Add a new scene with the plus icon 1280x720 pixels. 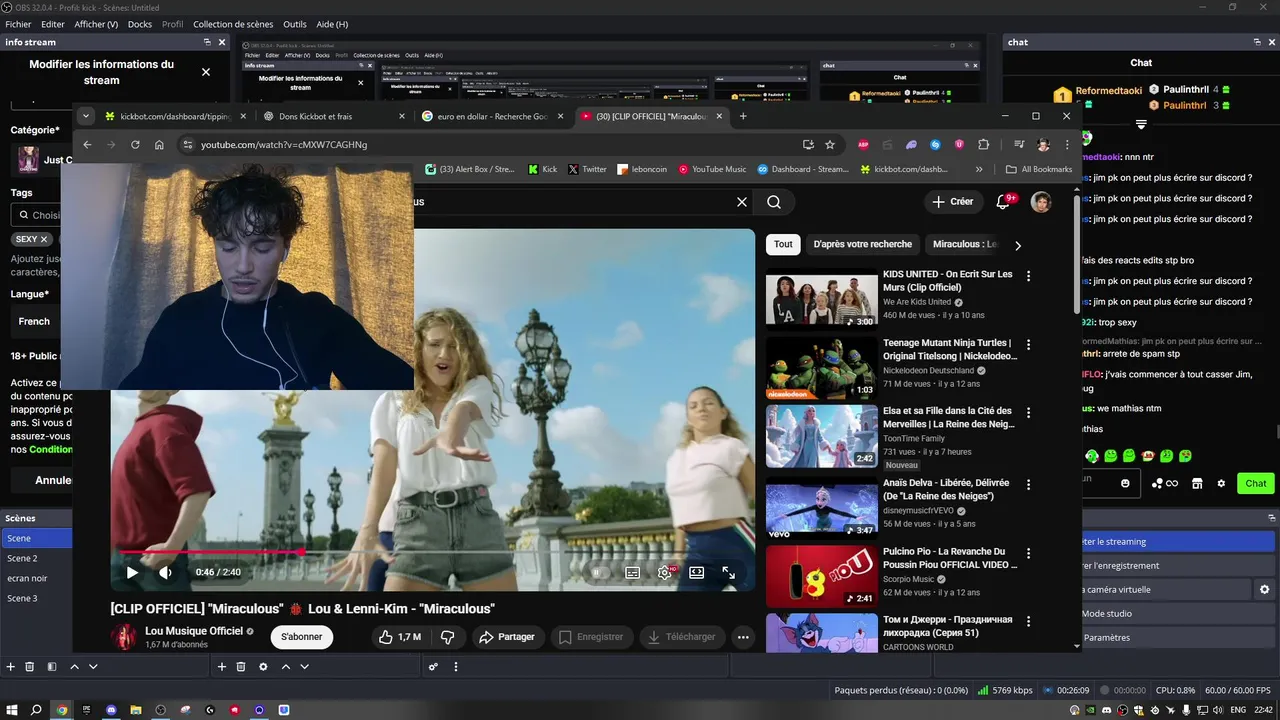click(x=10, y=667)
